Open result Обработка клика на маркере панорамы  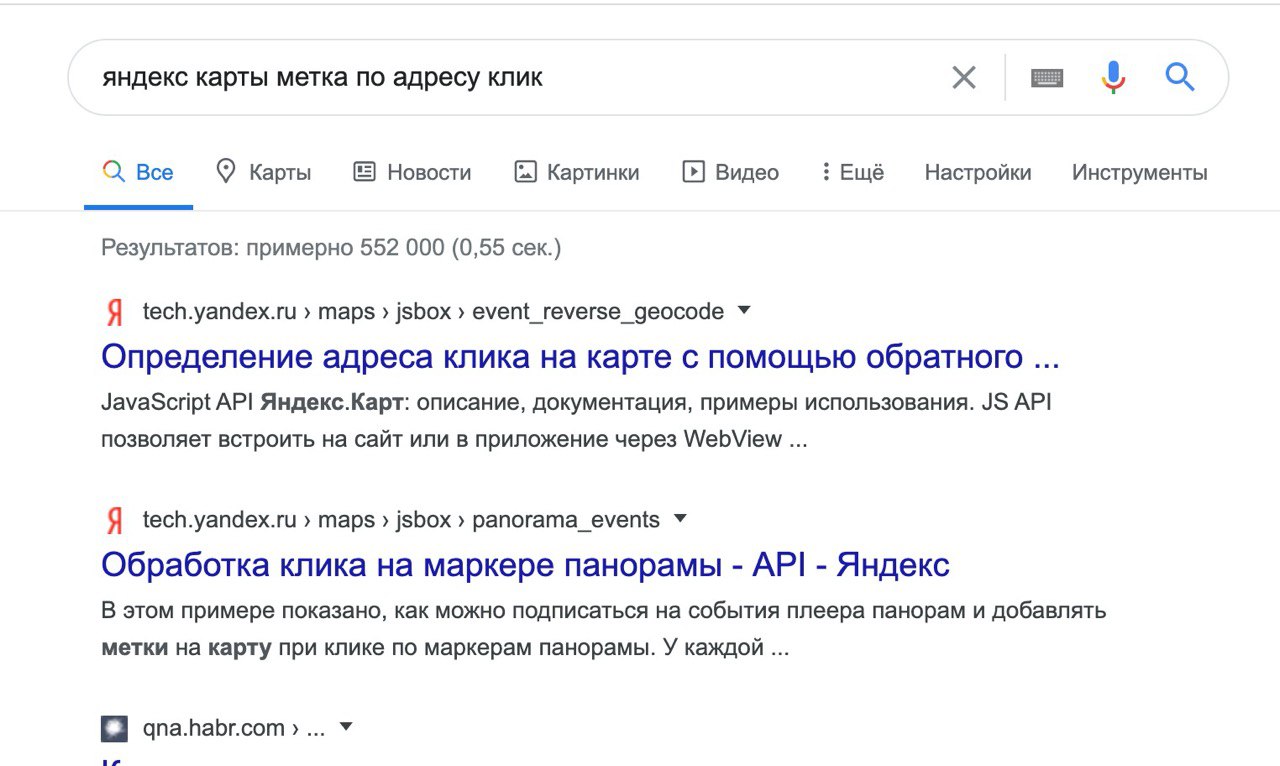coord(525,565)
